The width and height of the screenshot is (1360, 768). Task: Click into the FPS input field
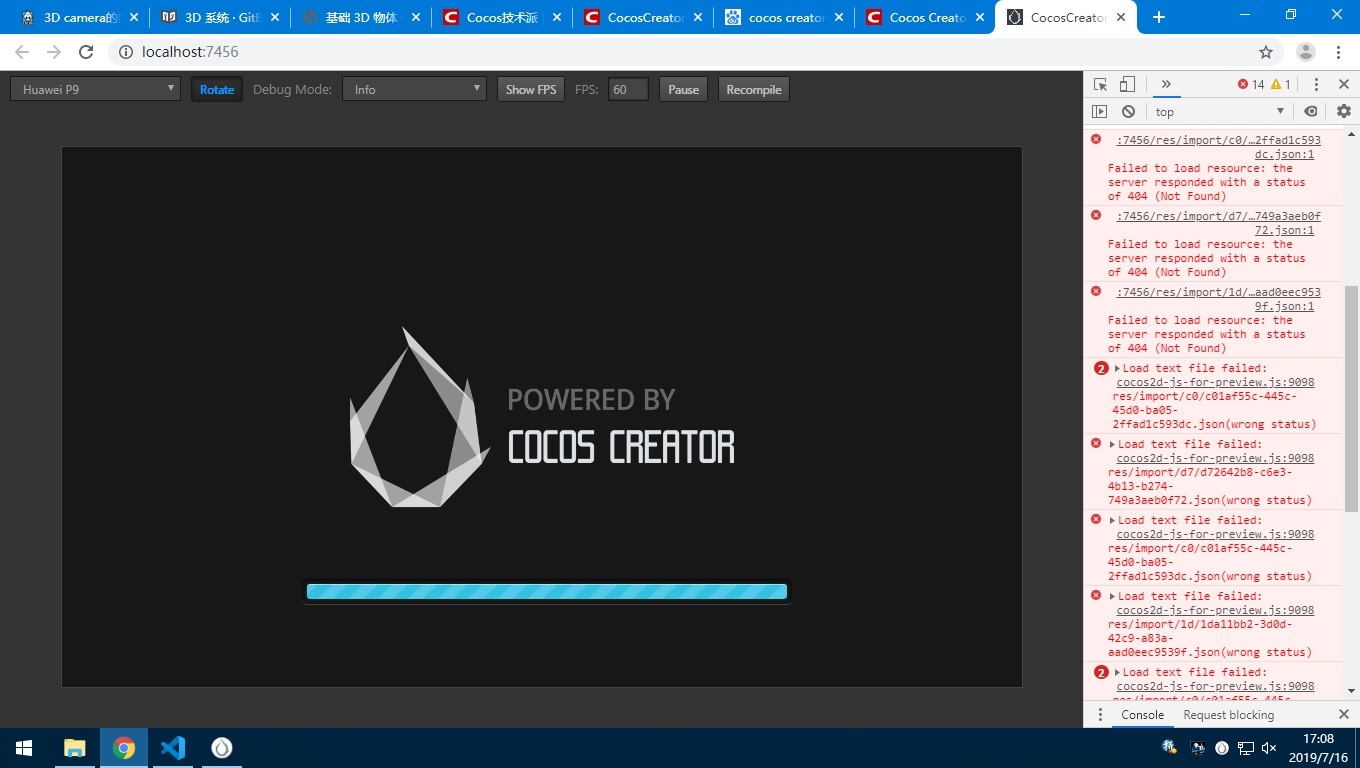pos(628,89)
